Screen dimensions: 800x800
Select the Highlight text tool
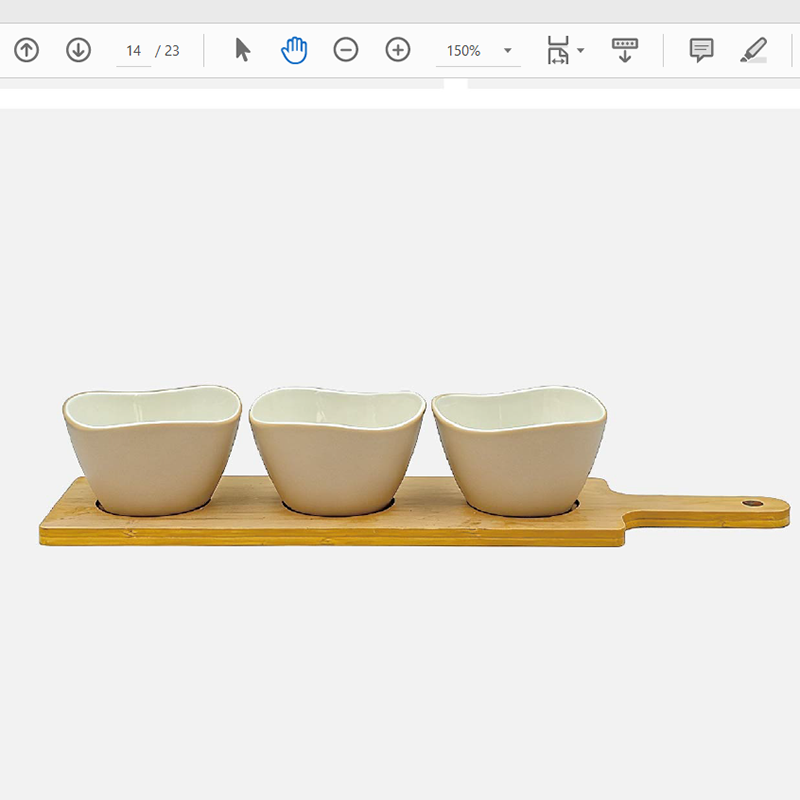(753, 50)
